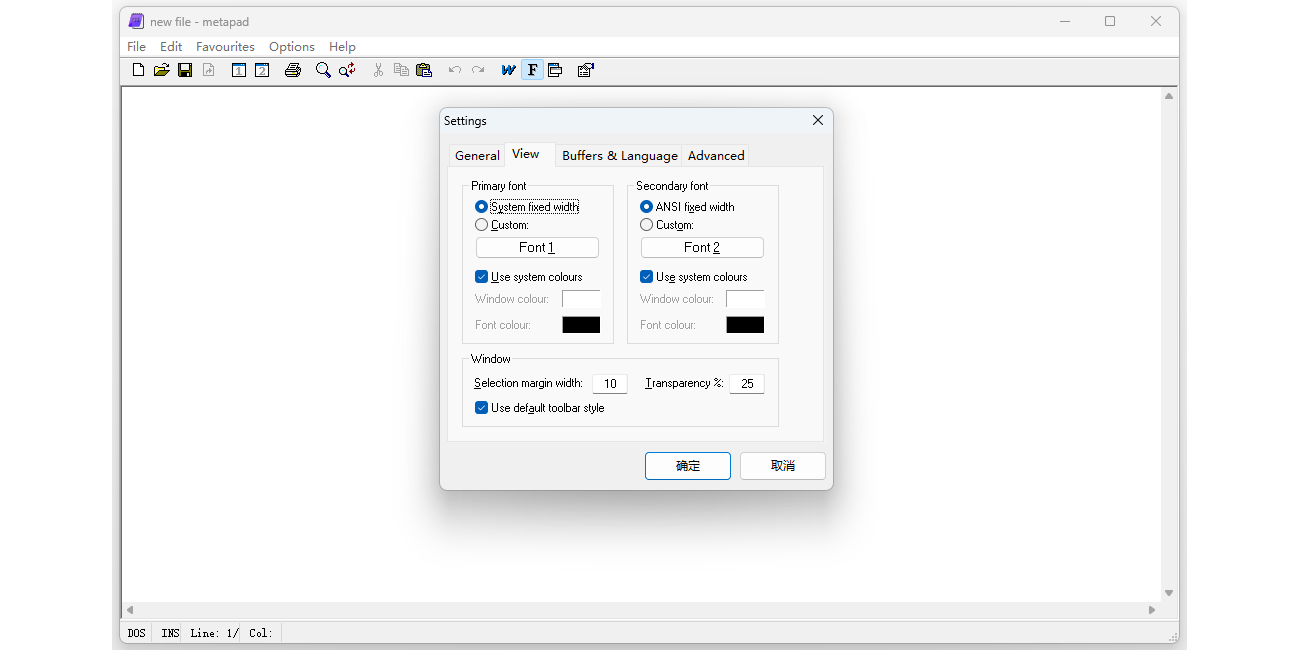Switch to the General tab

[x=477, y=156]
